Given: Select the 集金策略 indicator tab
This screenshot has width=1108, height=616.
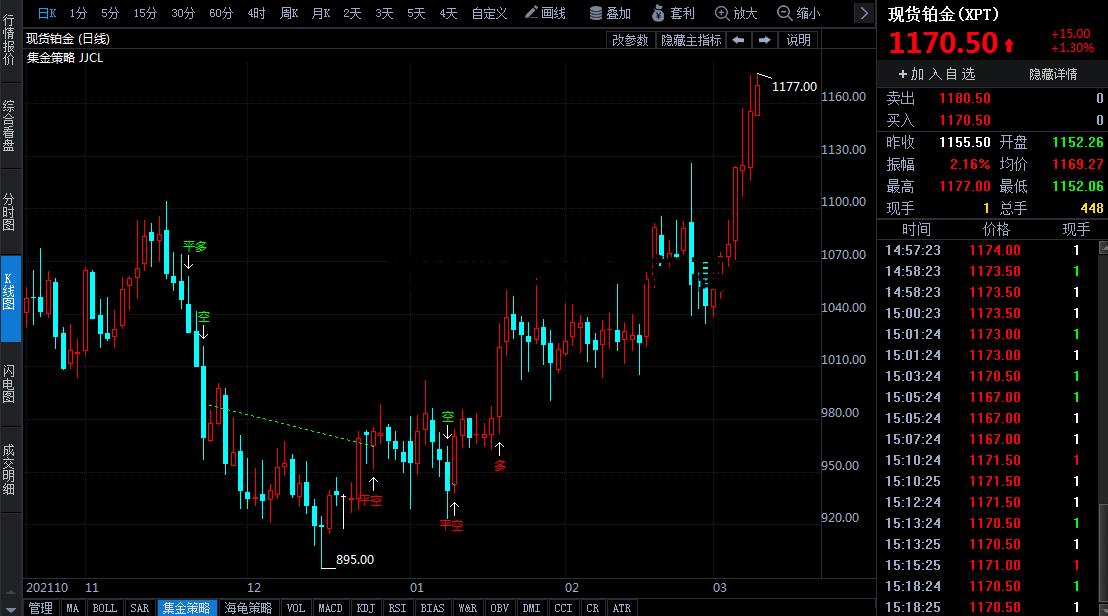Looking at the screenshot, I should (x=187, y=608).
